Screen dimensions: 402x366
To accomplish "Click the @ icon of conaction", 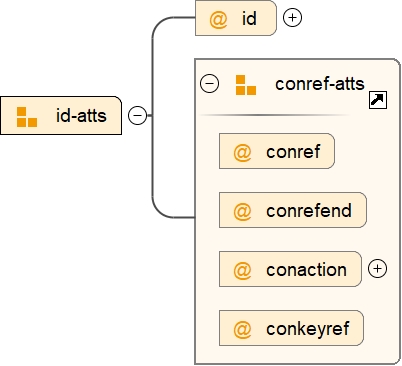I will pyautogui.click(x=242, y=270).
